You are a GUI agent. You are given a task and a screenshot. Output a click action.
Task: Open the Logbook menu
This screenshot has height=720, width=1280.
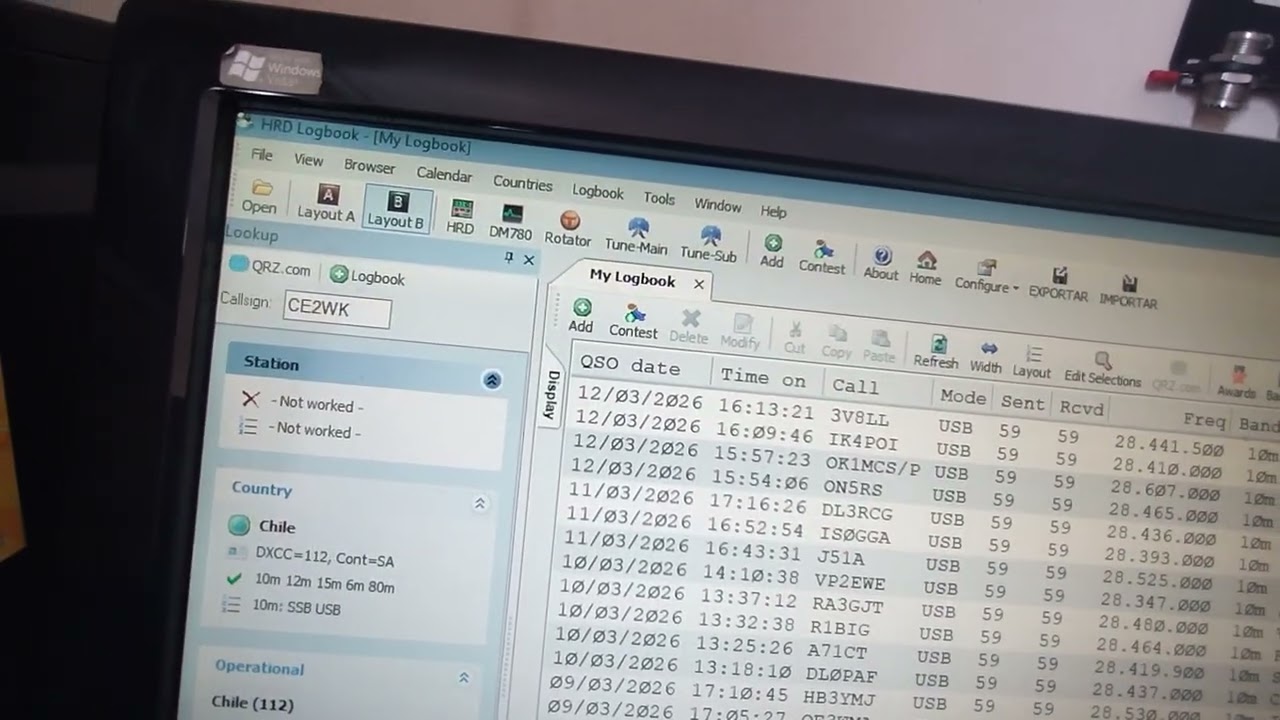pyautogui.click(x=598, y=193)
